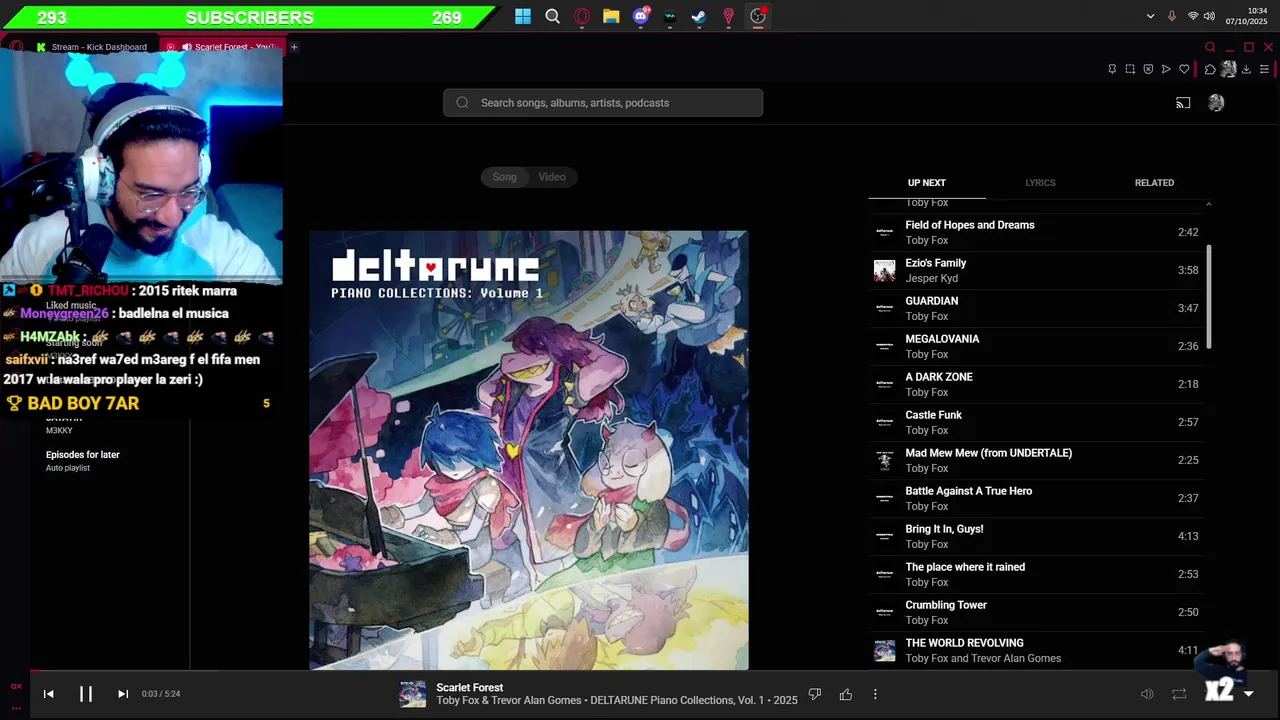
Task: Play Ezio's Family from the queue
Action: [x=1036, y=270]
